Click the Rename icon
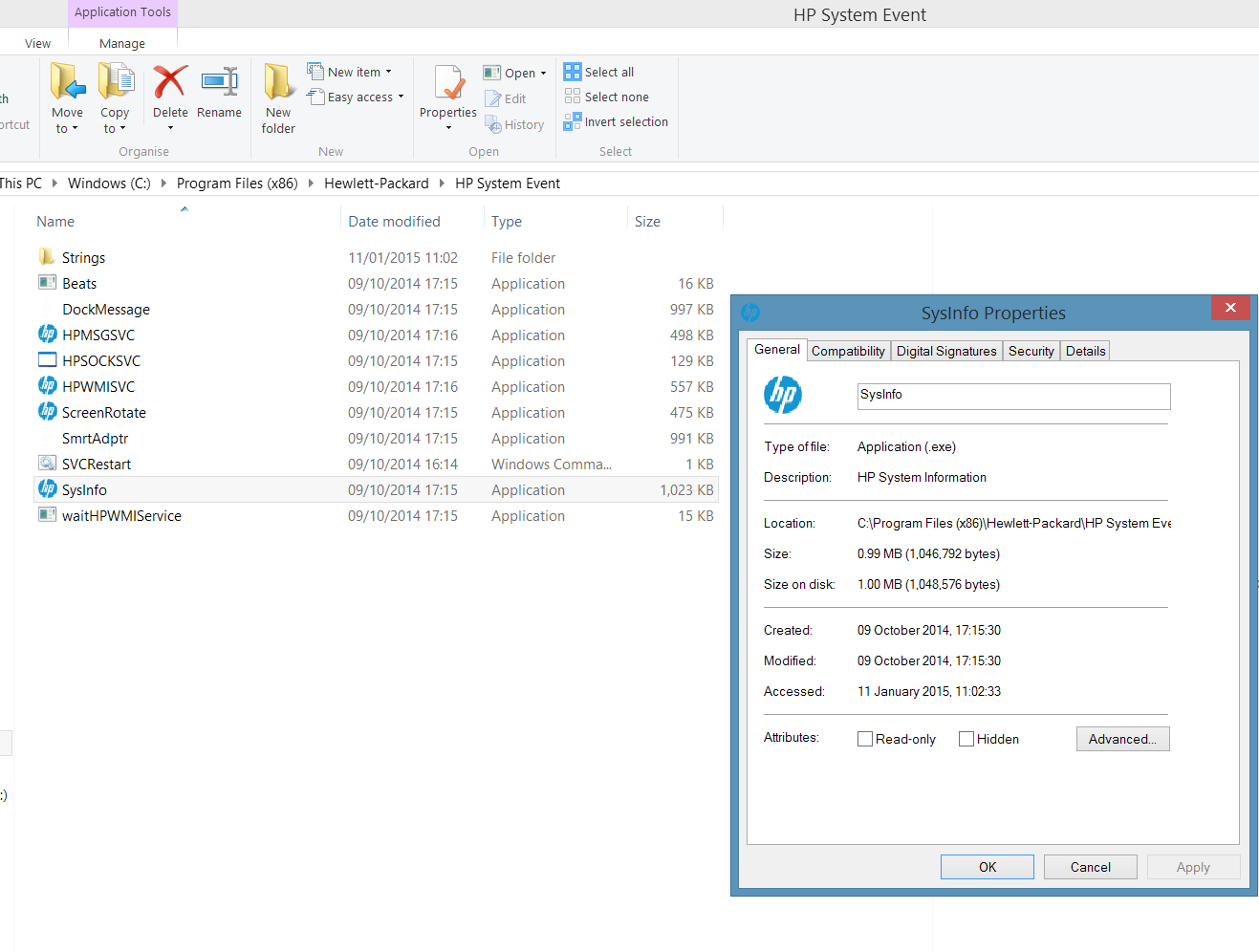The height and width of the screenshot is (952, 1259). coord(219,81)
